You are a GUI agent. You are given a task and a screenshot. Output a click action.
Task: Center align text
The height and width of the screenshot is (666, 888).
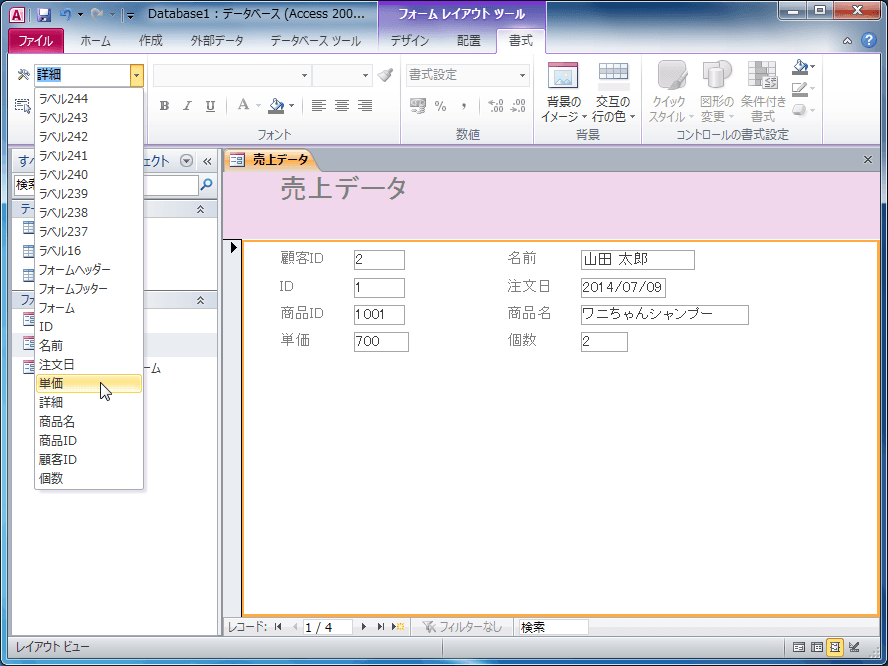click(342, 105)
